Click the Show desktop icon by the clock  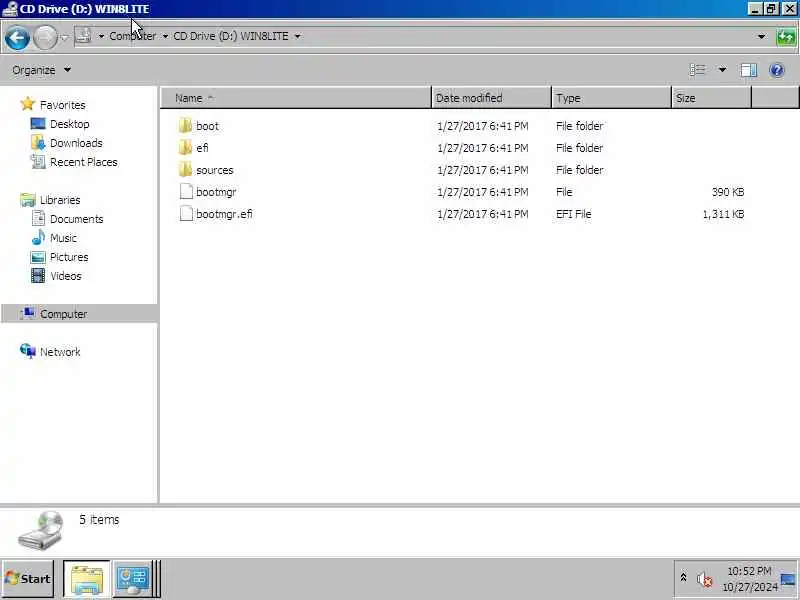coord(788,579)
